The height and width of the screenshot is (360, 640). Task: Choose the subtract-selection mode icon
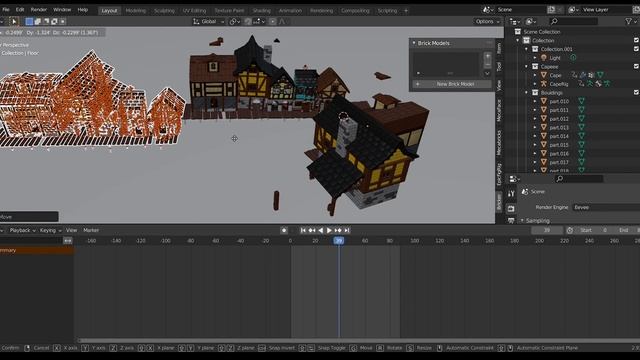pyautogui.click(x=46, y=21)
